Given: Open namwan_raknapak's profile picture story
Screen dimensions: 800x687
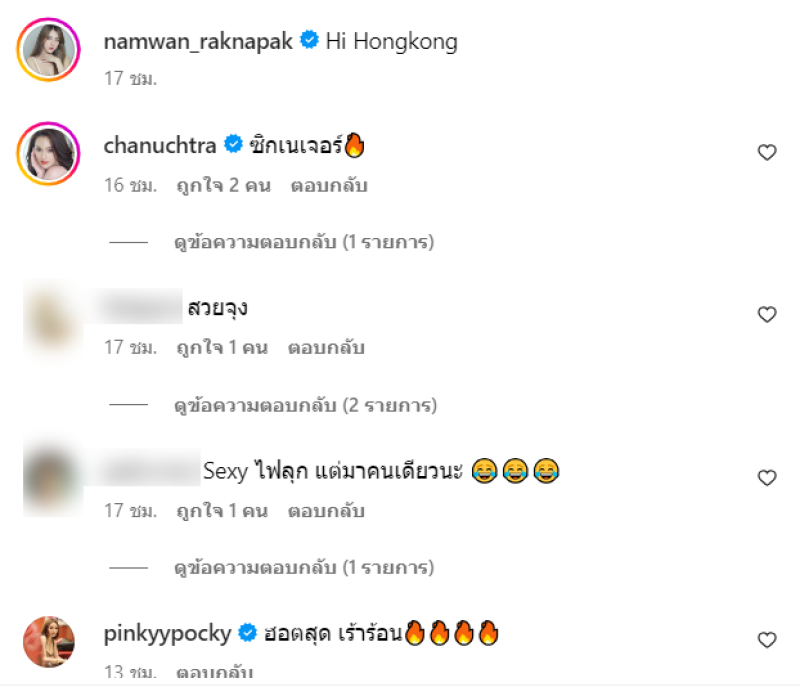Looking at the screenshot, I should 48,50.
